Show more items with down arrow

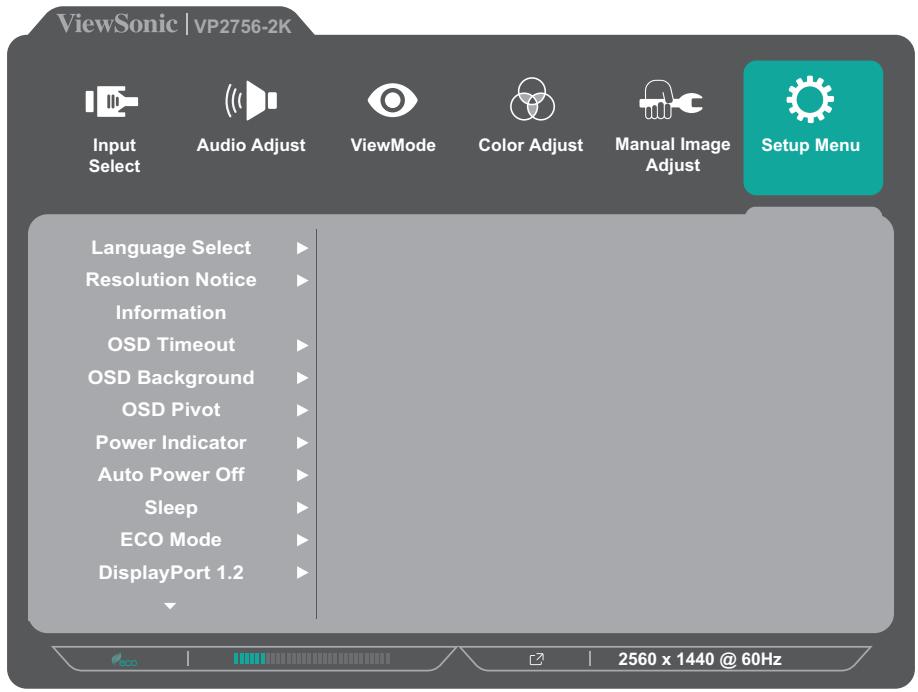pyautogui.click(x=170, y=606)
